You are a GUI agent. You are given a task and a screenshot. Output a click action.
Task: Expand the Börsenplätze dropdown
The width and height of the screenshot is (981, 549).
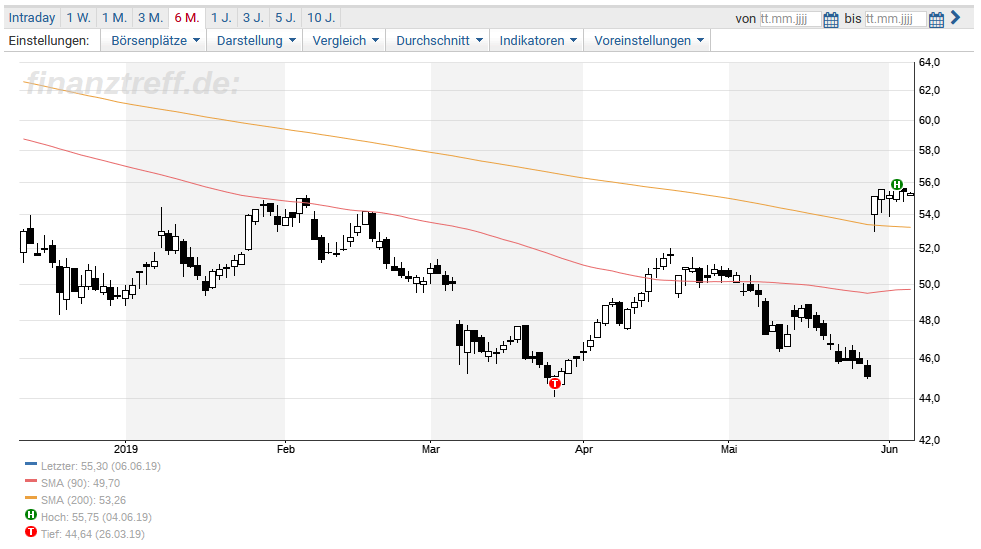tap(155, 41)
